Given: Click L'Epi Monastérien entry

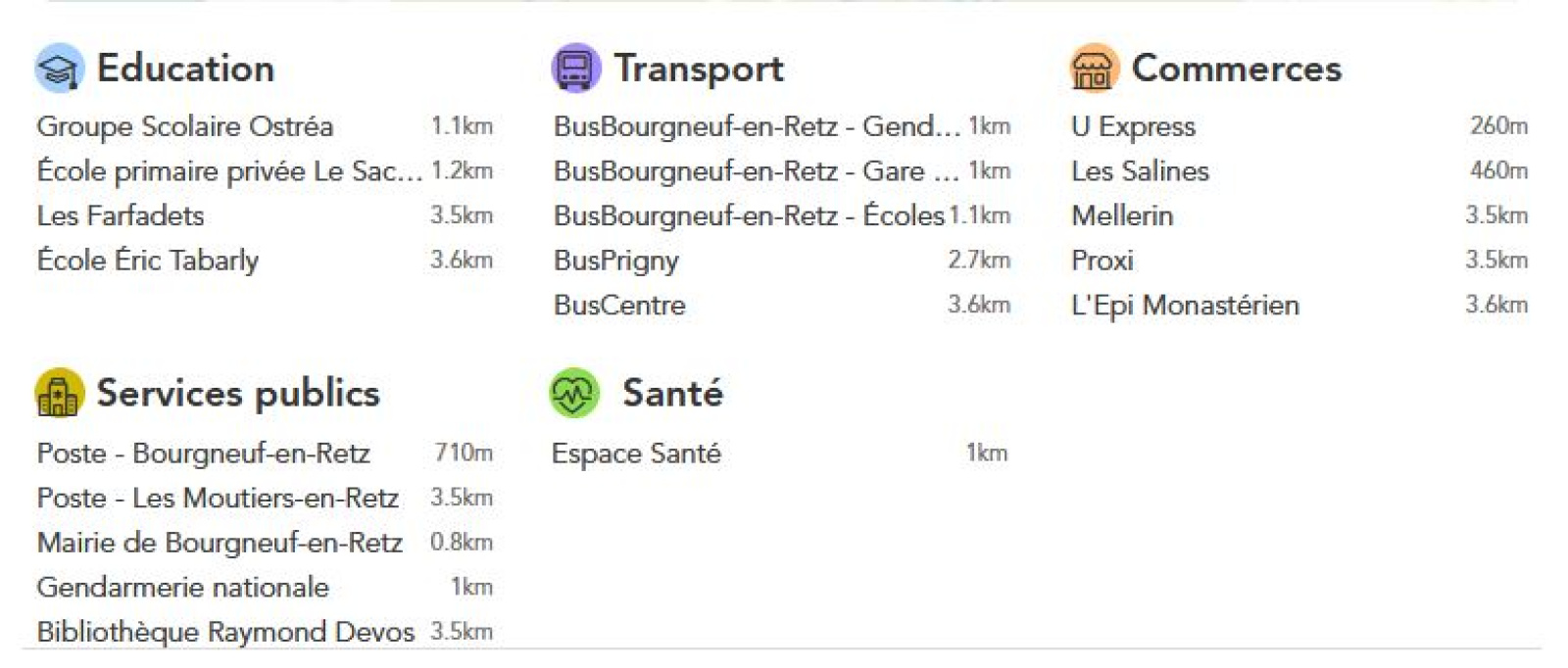Looking at the screenshot, I should [1185, 306].
